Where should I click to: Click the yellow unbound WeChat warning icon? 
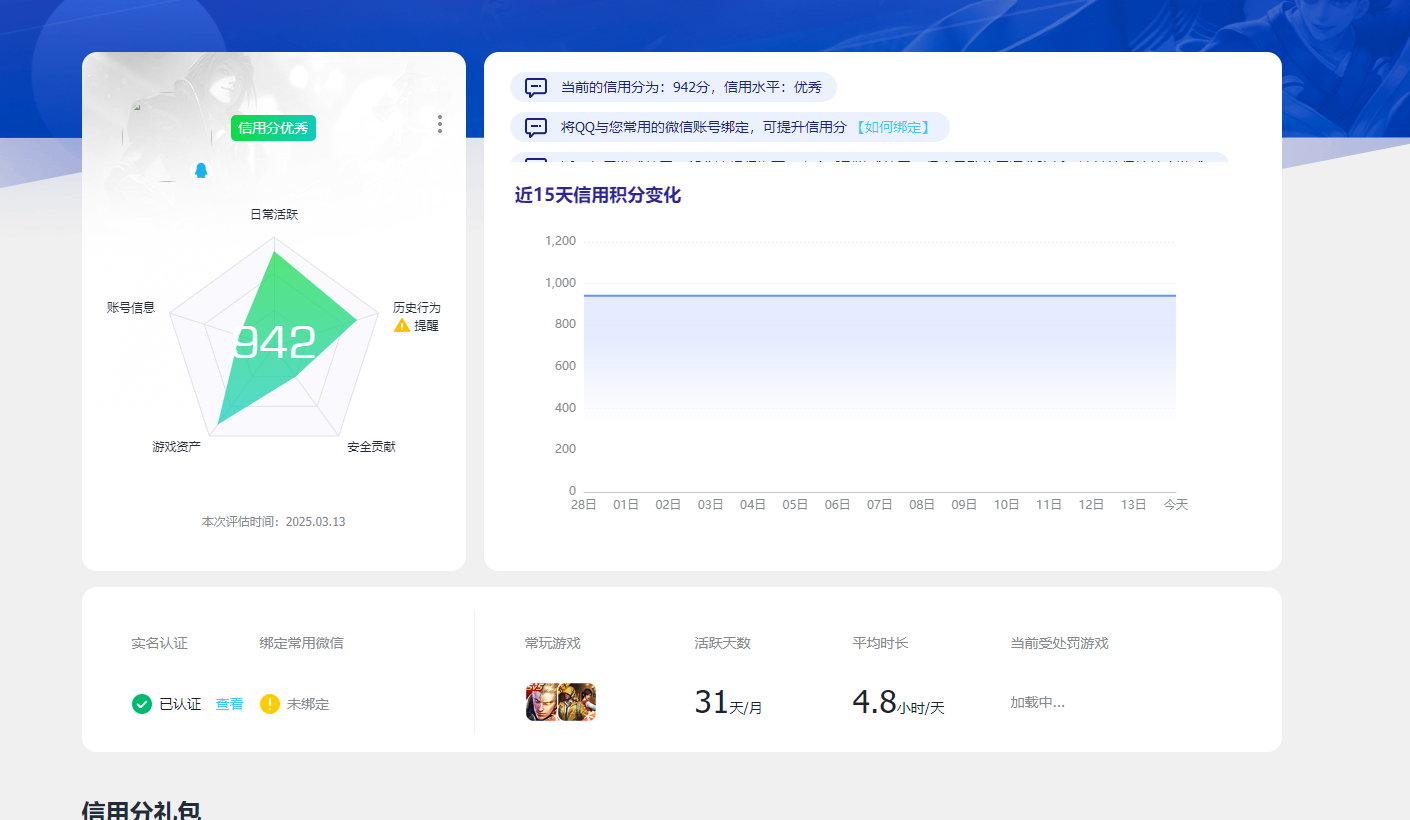pyautogui.click(x=270, y=704)
